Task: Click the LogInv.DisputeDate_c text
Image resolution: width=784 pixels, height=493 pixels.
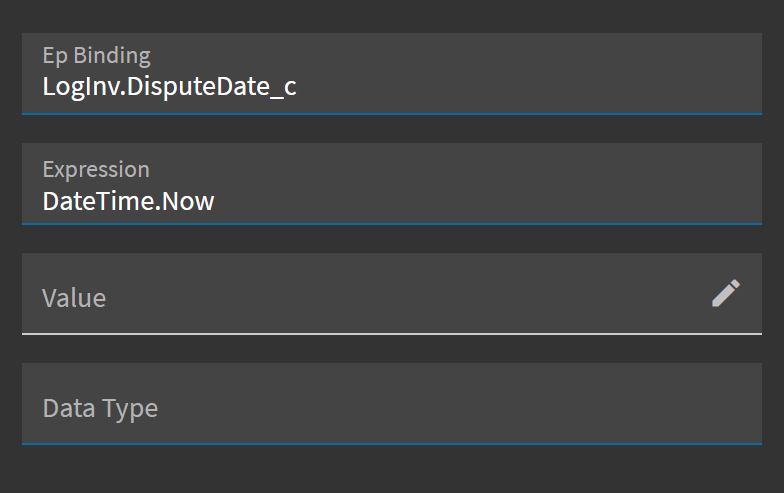Action: (x=170, y=87)
